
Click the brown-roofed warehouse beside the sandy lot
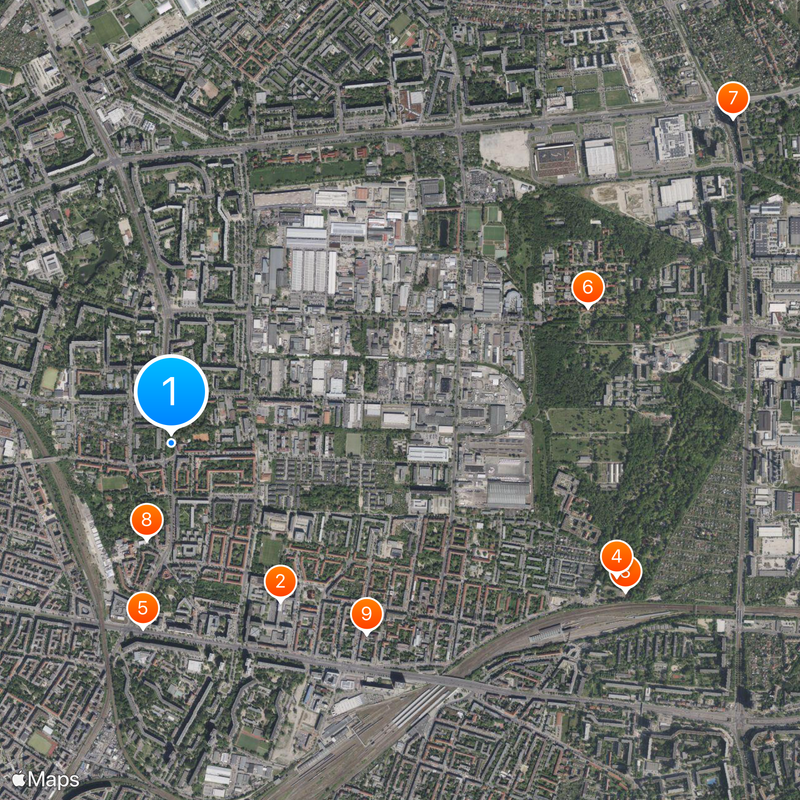tap(555, 159)
